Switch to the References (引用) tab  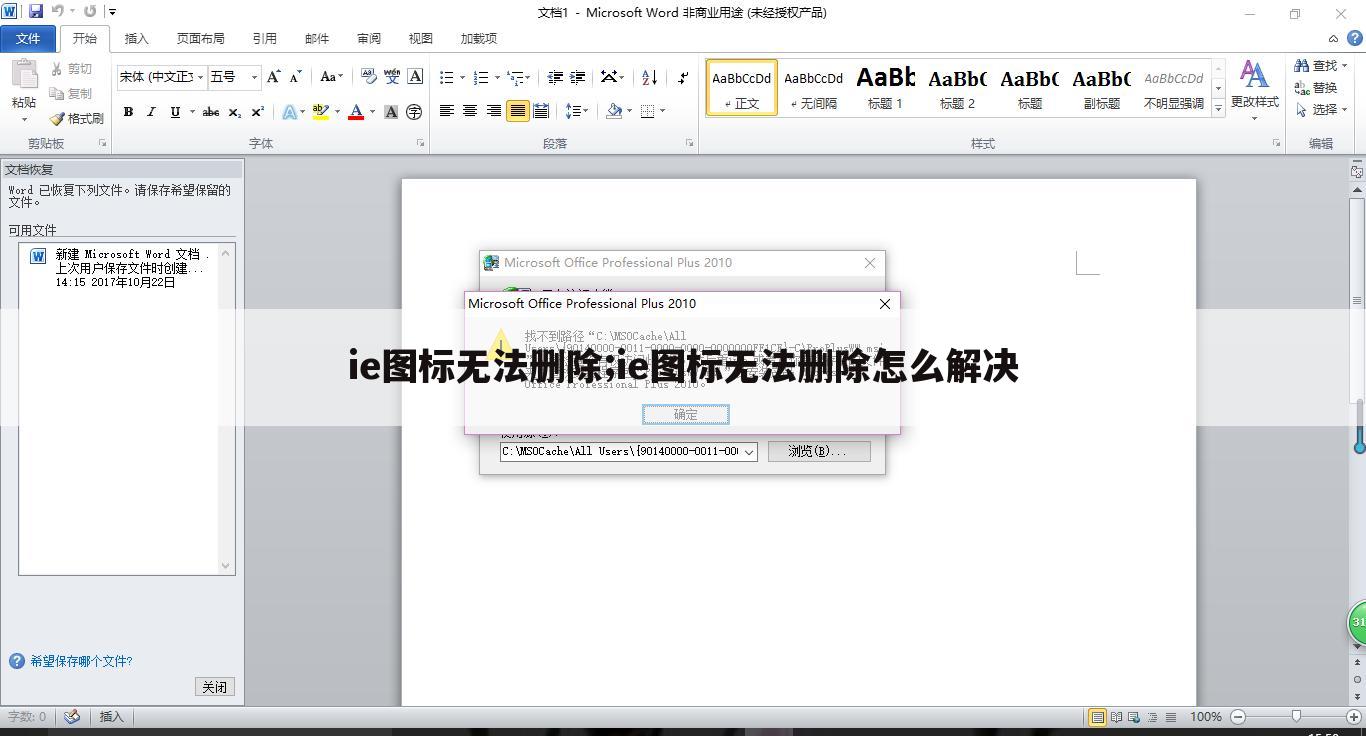coord(264,39)
